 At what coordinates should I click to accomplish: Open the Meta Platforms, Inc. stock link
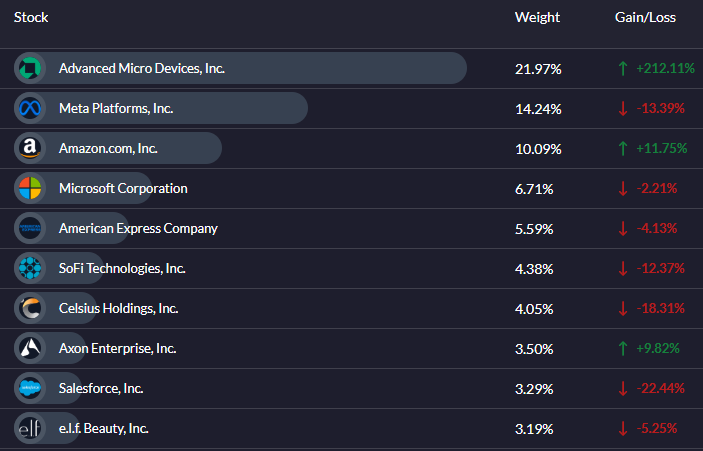click(116, 108)
